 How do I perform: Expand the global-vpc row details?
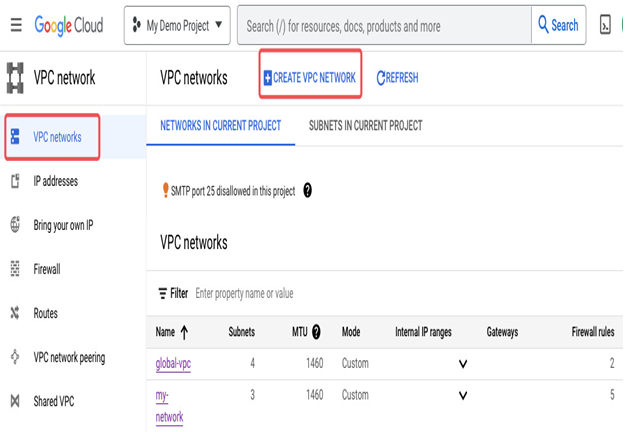coord(463,364)
